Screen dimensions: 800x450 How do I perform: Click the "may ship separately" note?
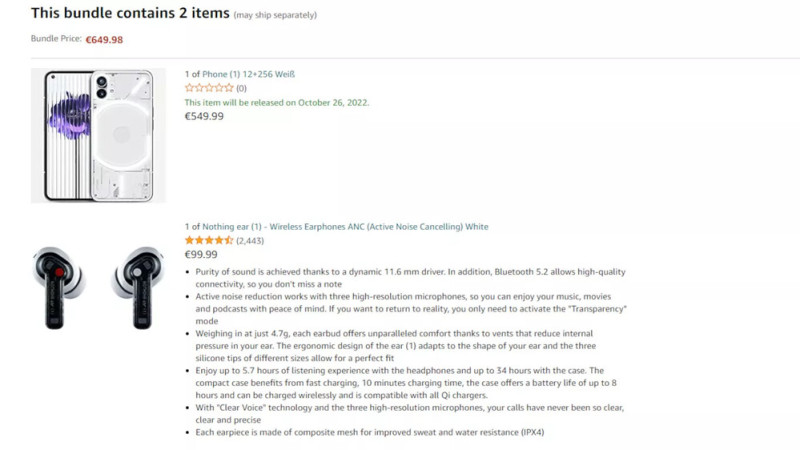274,16
